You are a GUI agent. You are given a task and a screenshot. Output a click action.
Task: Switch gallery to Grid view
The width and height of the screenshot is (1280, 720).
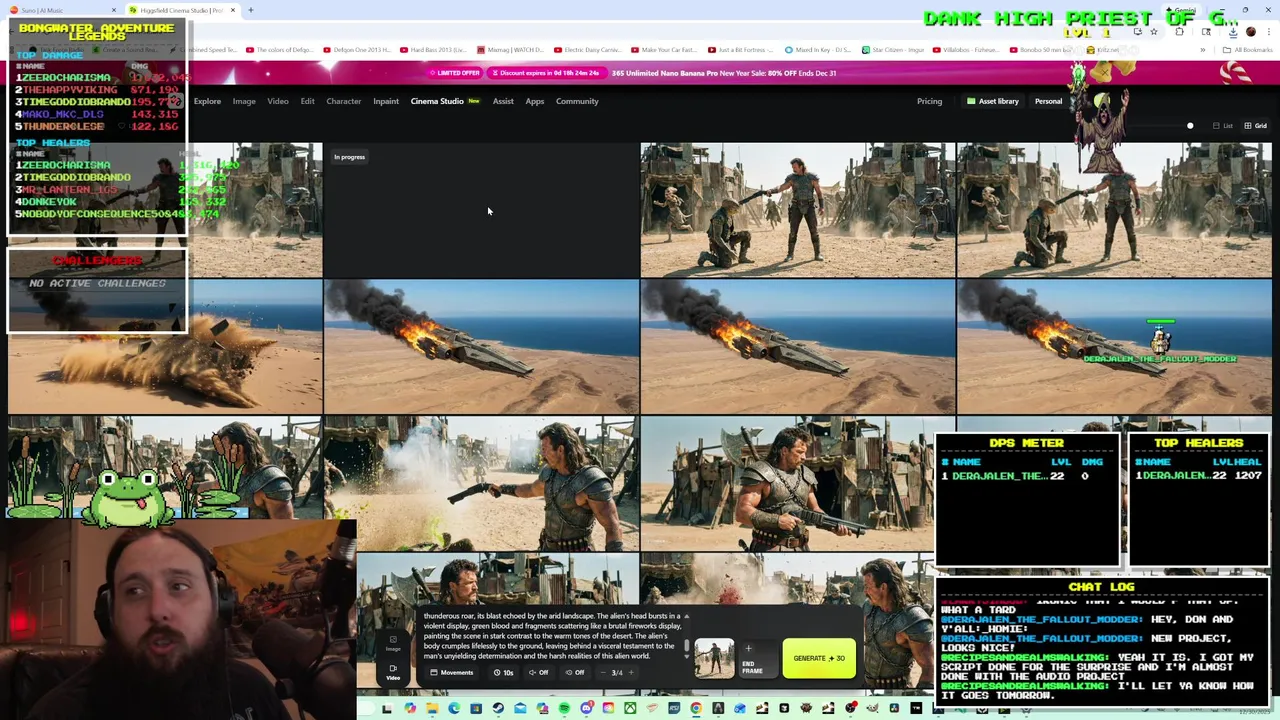coord(1255,126)
